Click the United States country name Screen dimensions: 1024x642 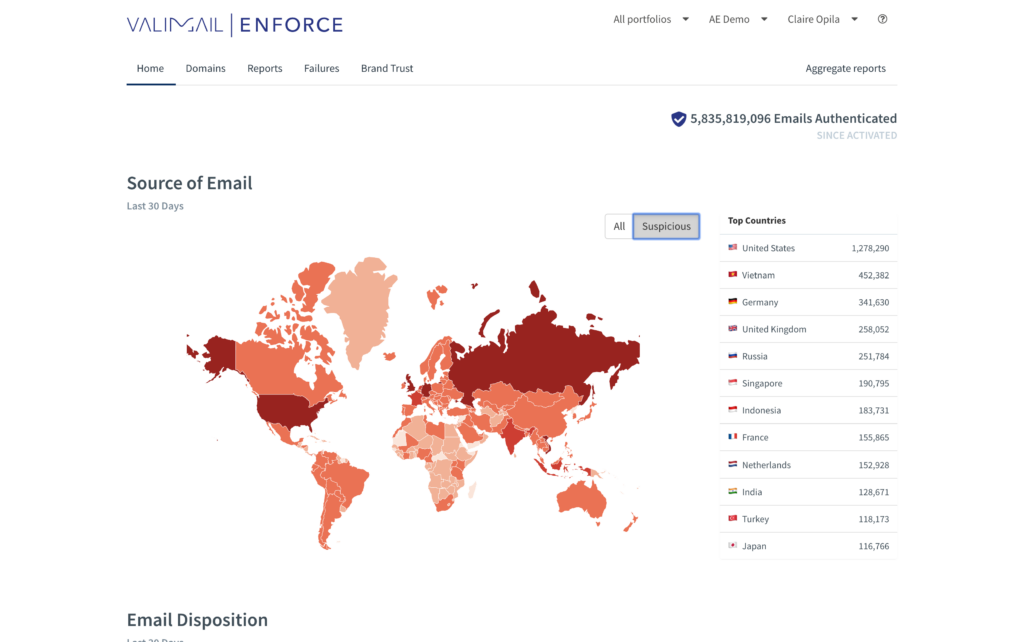pos(768,248)
